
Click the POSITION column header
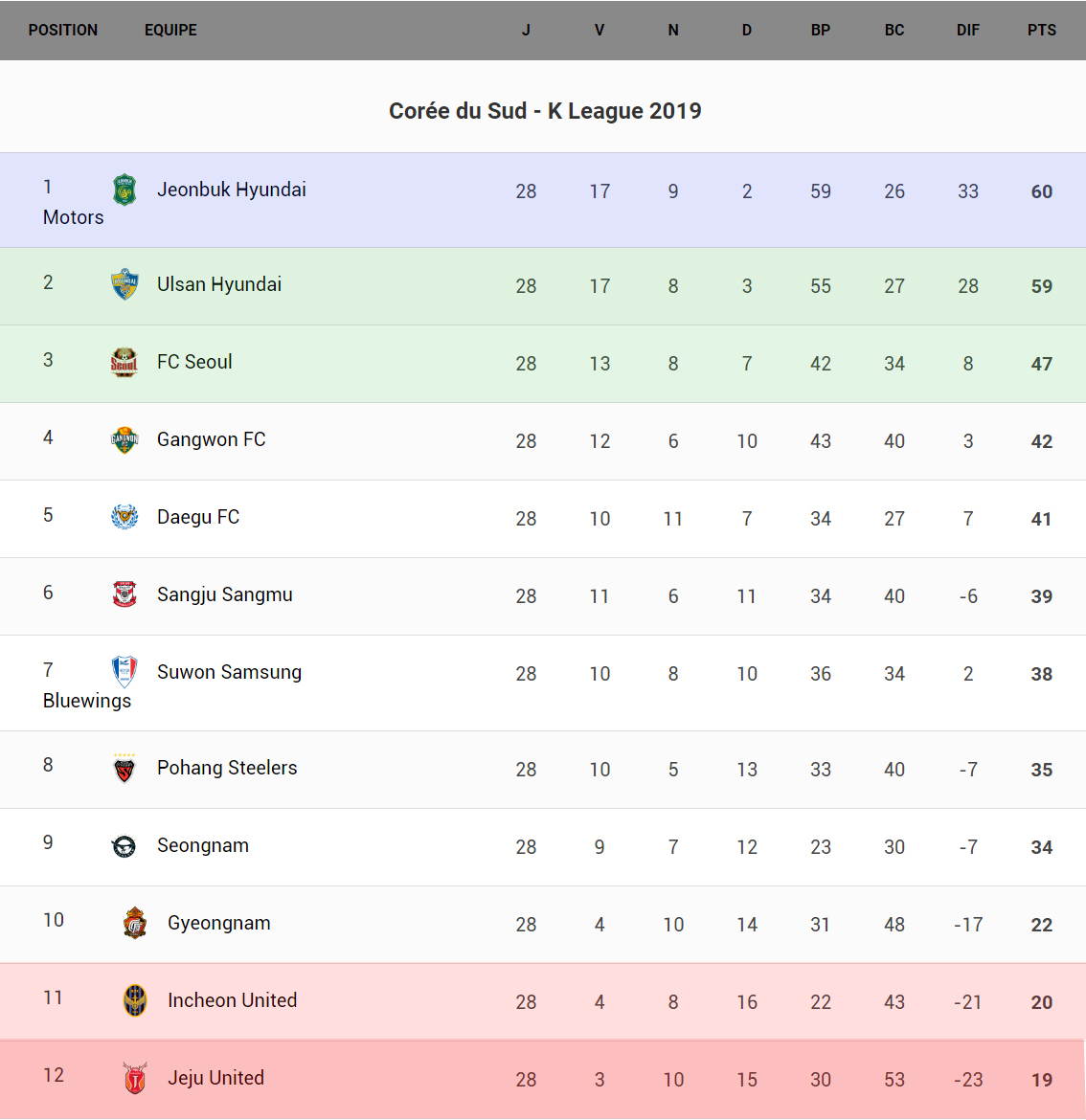[63, 30]
